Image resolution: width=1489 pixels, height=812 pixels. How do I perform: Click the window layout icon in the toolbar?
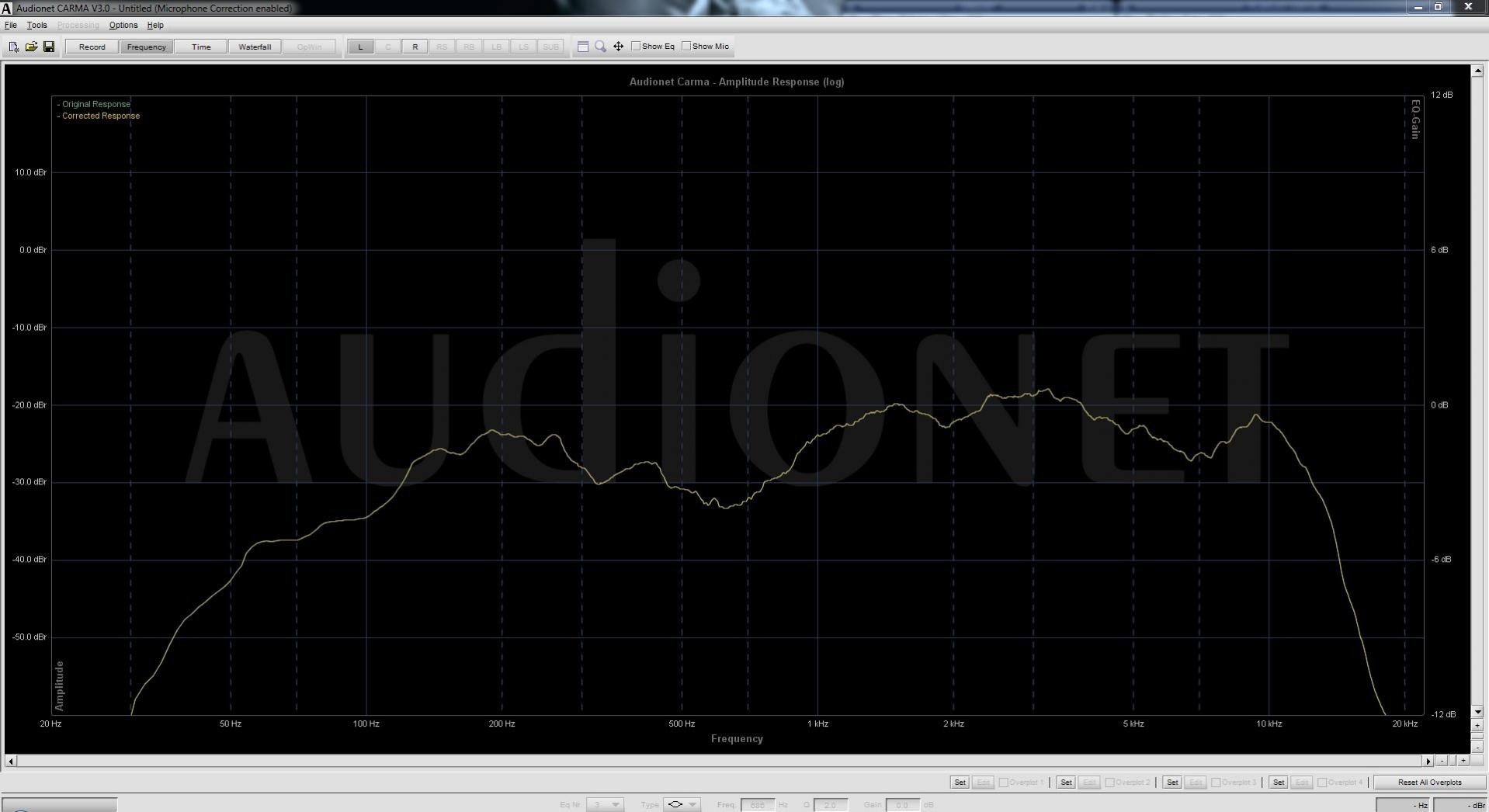coord(583,47)
